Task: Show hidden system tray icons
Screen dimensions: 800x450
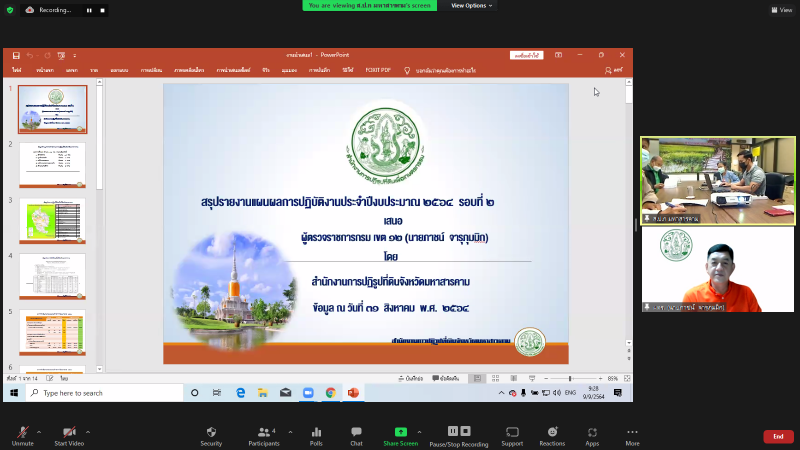Action: tap(502, 393)
